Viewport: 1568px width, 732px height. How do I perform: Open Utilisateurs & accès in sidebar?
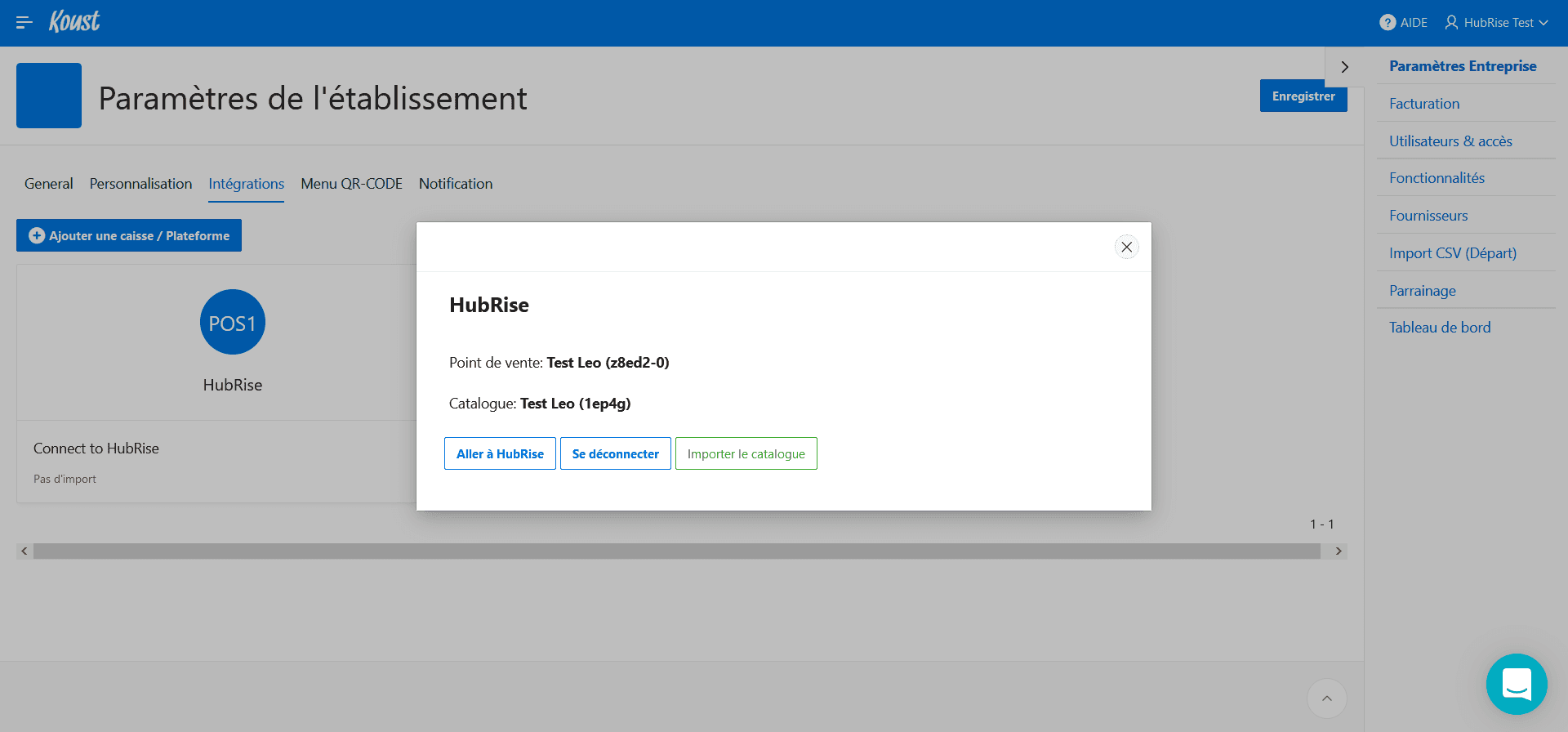1450,141
